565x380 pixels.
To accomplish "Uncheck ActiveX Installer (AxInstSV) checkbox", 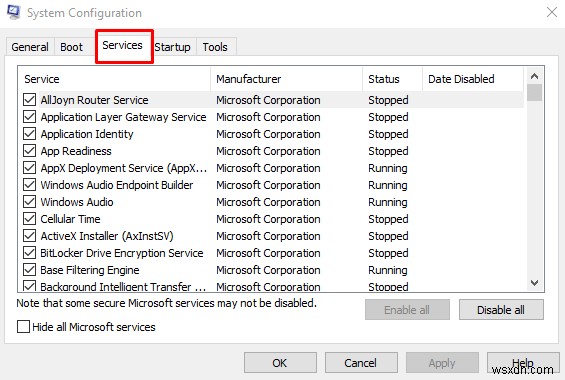I will pyautogui.click(x=29, y=236).
